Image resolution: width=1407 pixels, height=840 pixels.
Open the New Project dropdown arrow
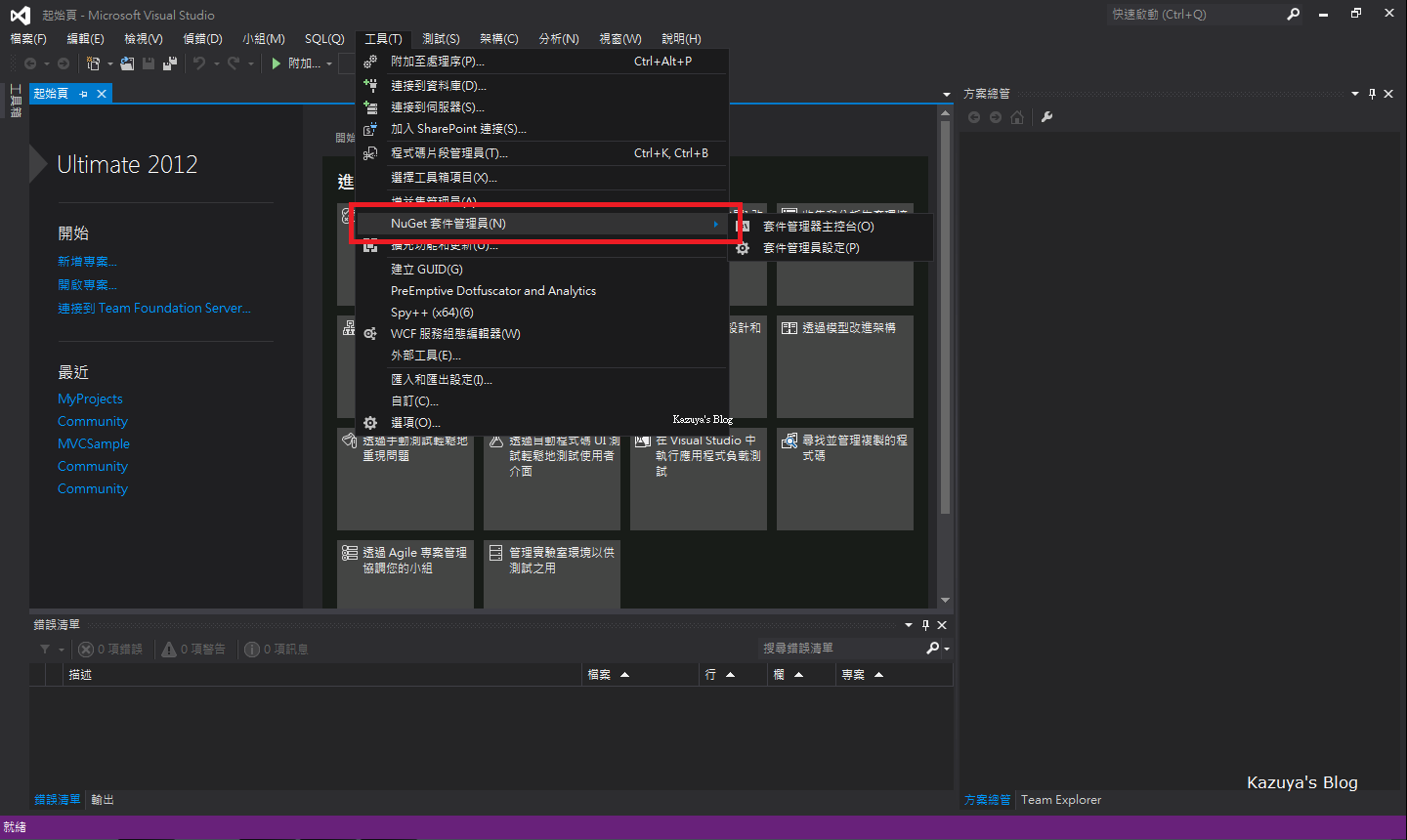pos(110,64)
